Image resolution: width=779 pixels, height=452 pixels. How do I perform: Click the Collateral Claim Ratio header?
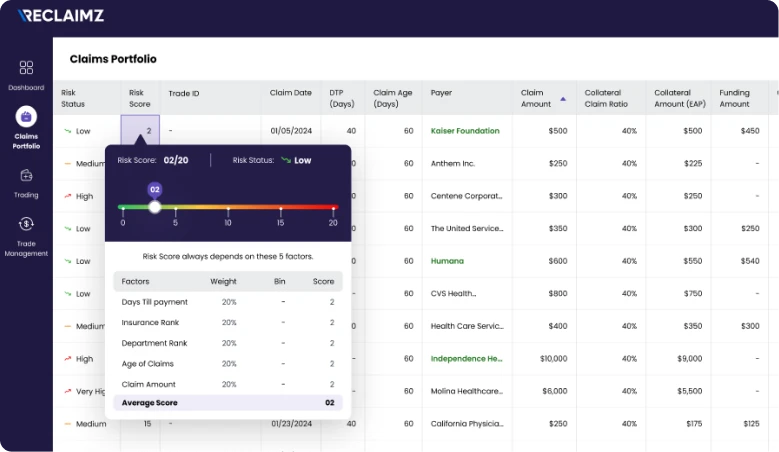pos(606,98)
